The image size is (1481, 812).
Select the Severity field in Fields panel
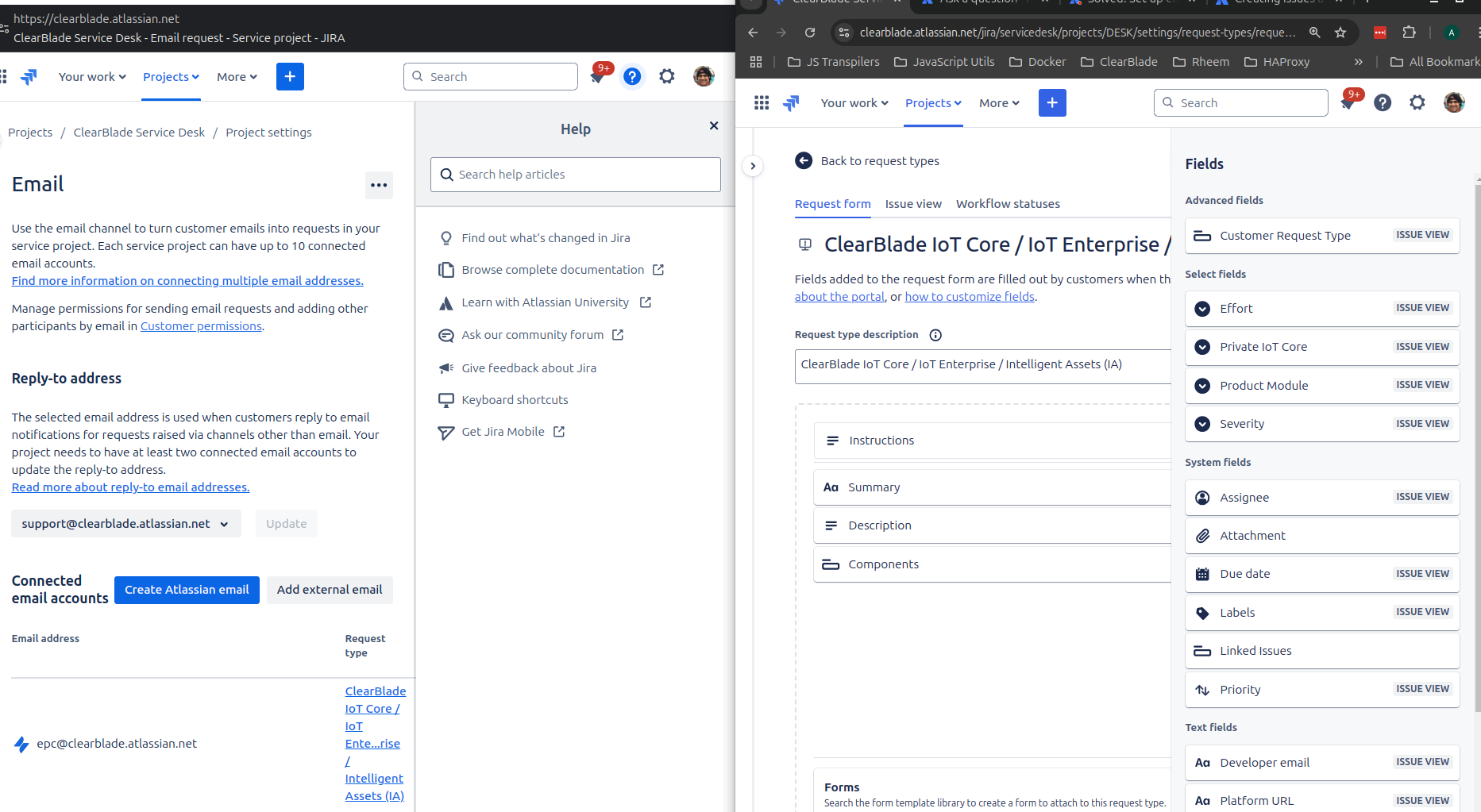1322,424
